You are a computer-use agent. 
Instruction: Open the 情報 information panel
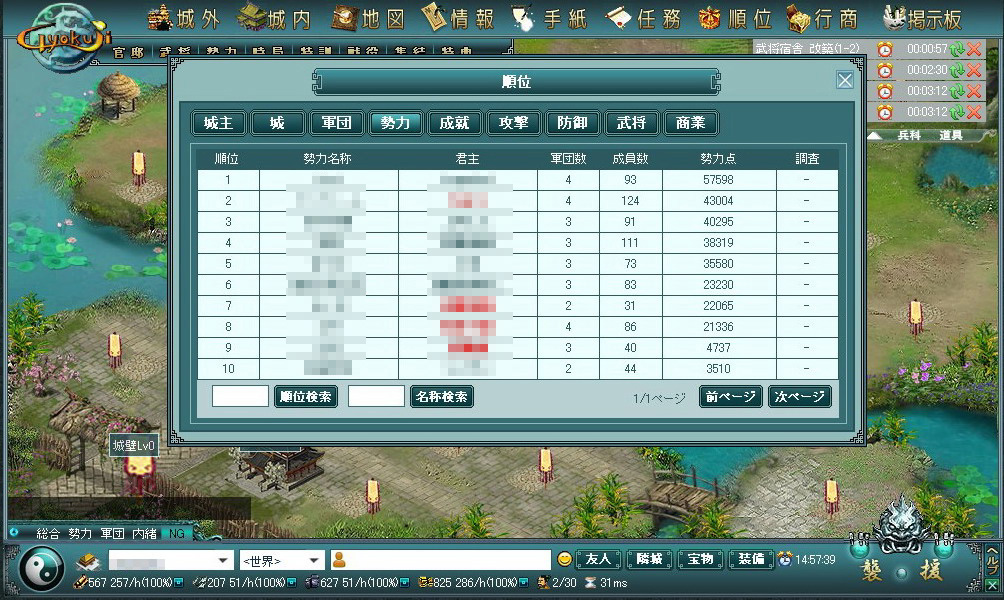(458, 19)
